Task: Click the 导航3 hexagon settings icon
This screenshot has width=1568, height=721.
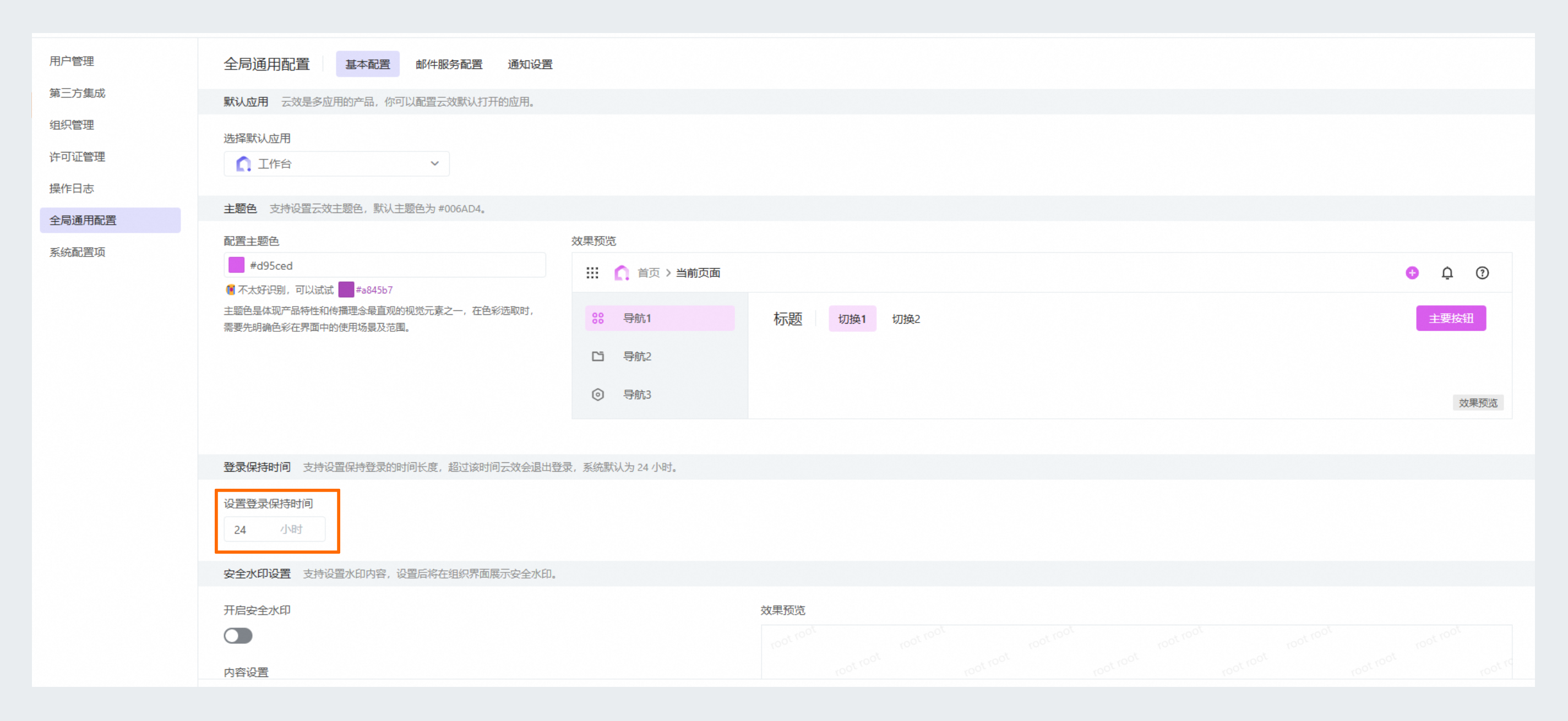Action: point(598,394)
